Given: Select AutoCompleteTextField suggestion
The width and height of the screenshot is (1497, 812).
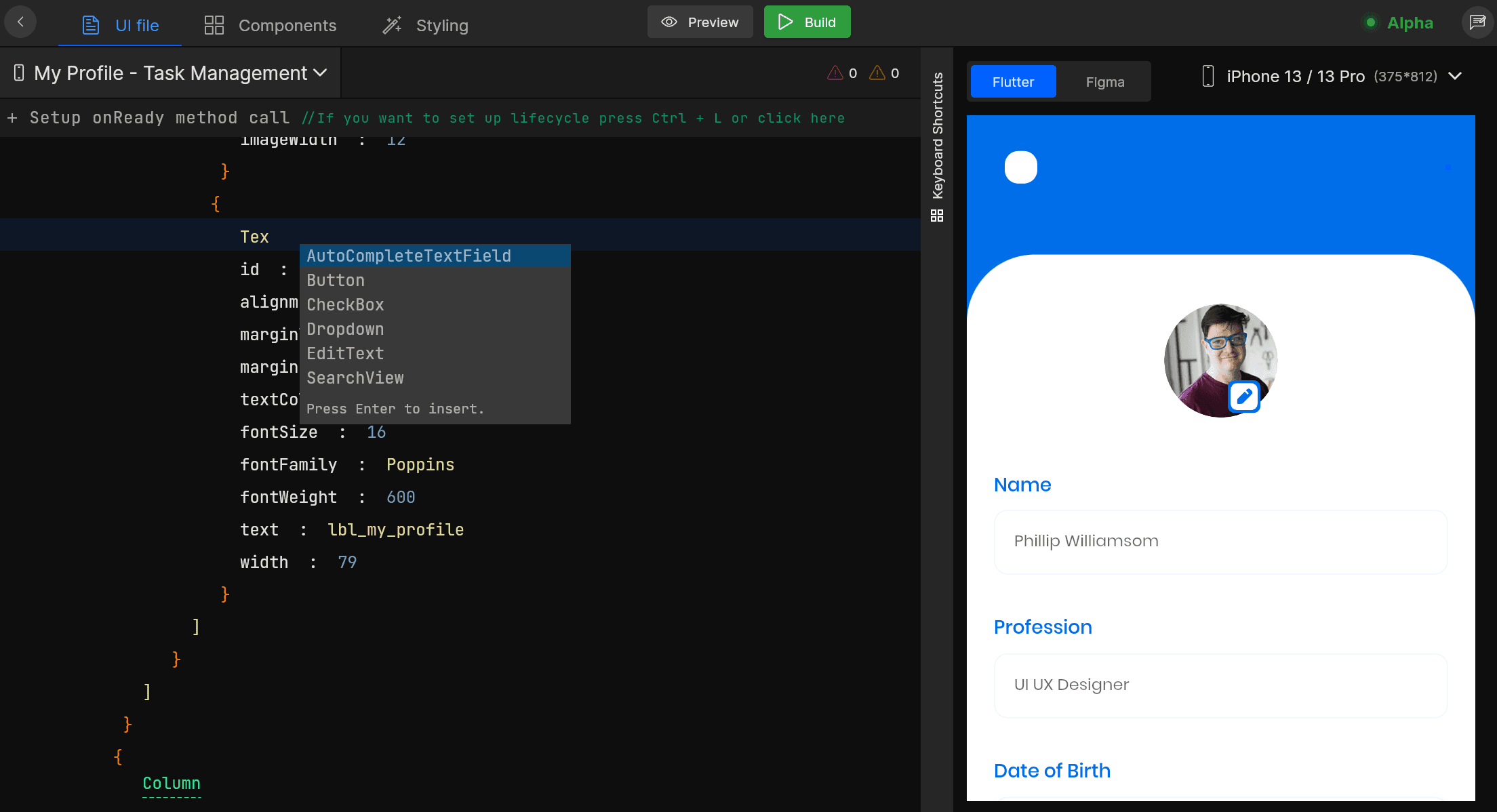Looking at the screenshot, I should [x=435, y=256].
